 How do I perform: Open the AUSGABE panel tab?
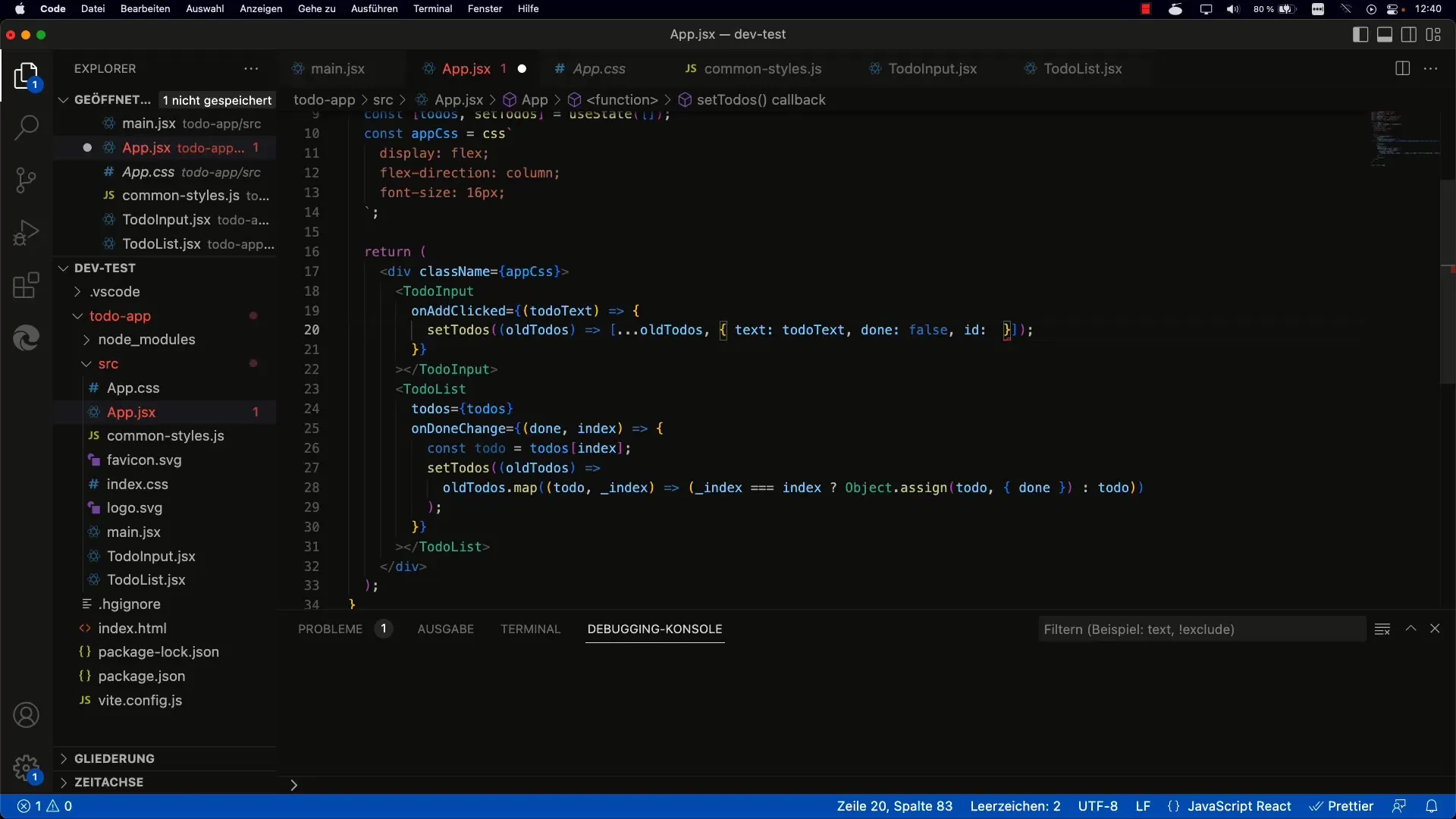click(445, 629)
